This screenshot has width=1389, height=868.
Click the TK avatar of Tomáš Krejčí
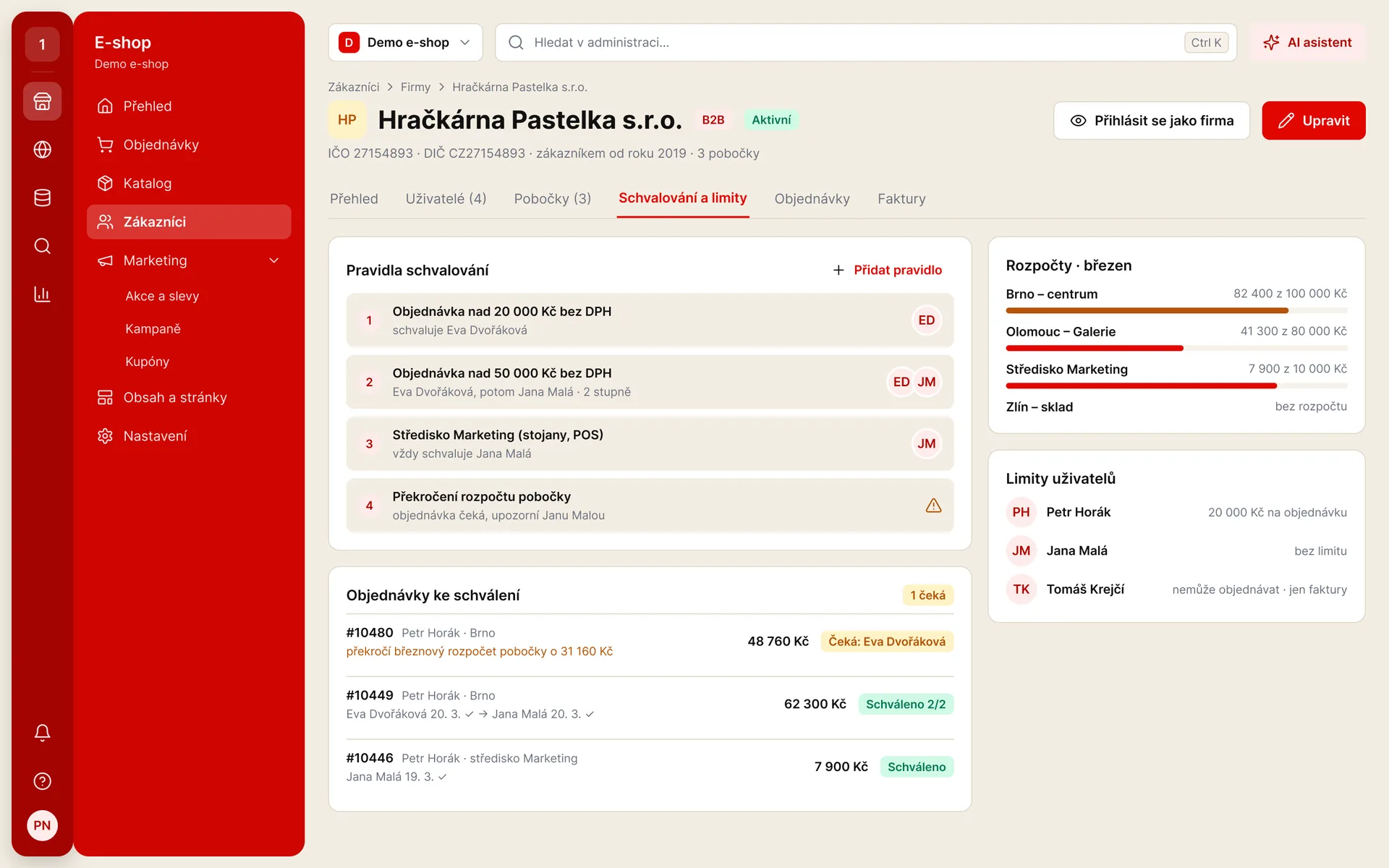point(1021,590)
